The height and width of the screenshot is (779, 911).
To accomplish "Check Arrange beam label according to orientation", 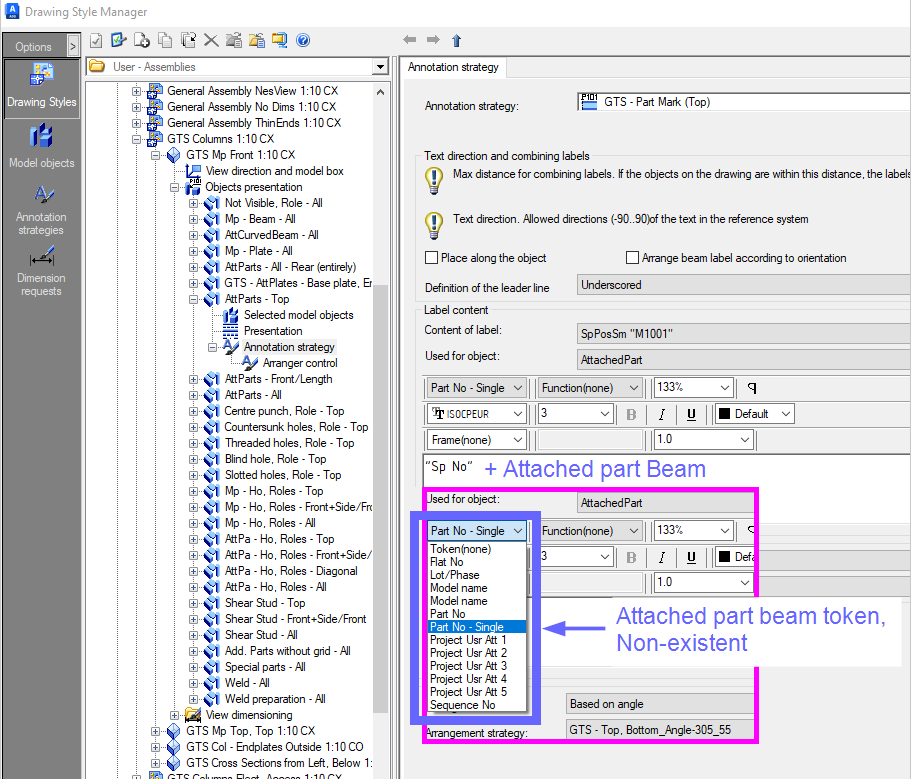I will [x=631, y=257].
